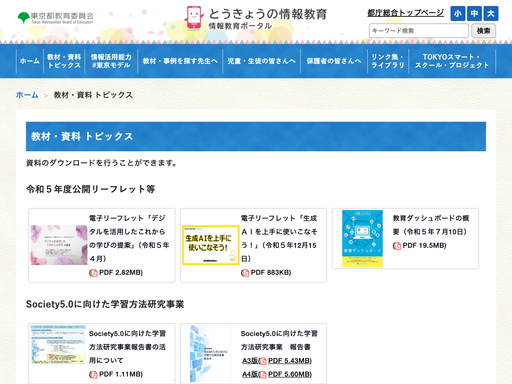512x384 pixels.
Task: Click PDF icon in the A4版 link
Action: 263,375
